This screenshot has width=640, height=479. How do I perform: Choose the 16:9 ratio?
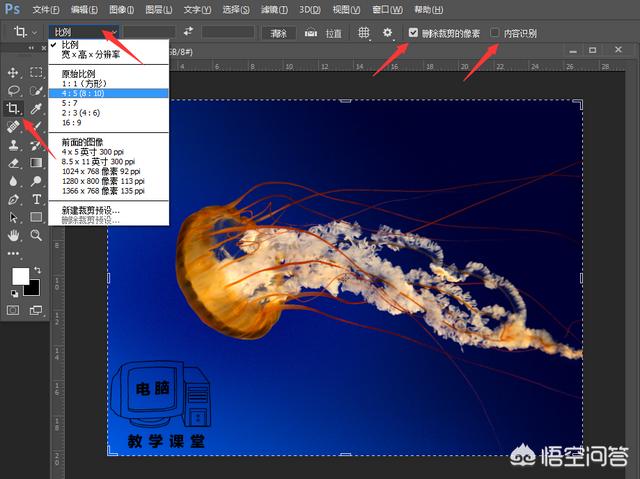click(109, 123)
